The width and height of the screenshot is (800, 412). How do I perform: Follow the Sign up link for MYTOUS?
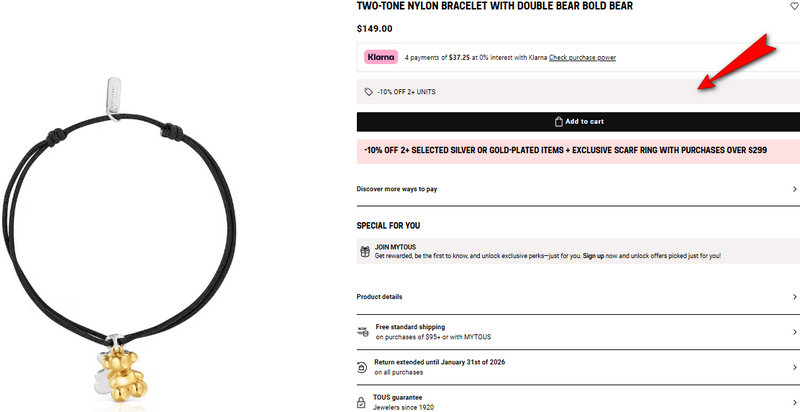[x=597, y=256]
